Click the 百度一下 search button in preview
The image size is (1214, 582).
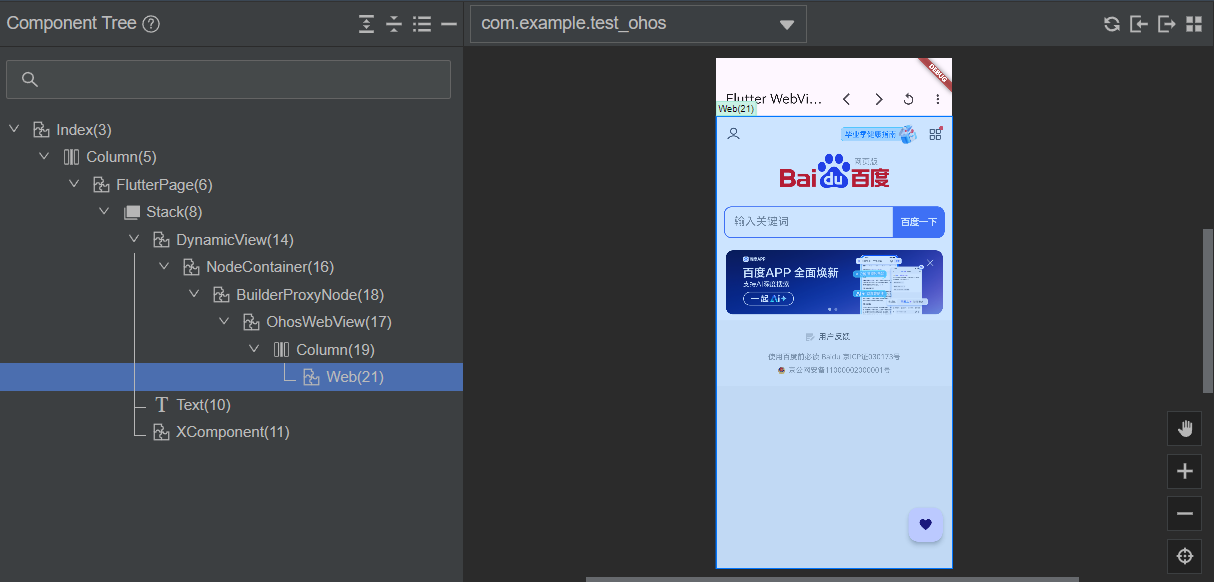(x=918, y=222)
